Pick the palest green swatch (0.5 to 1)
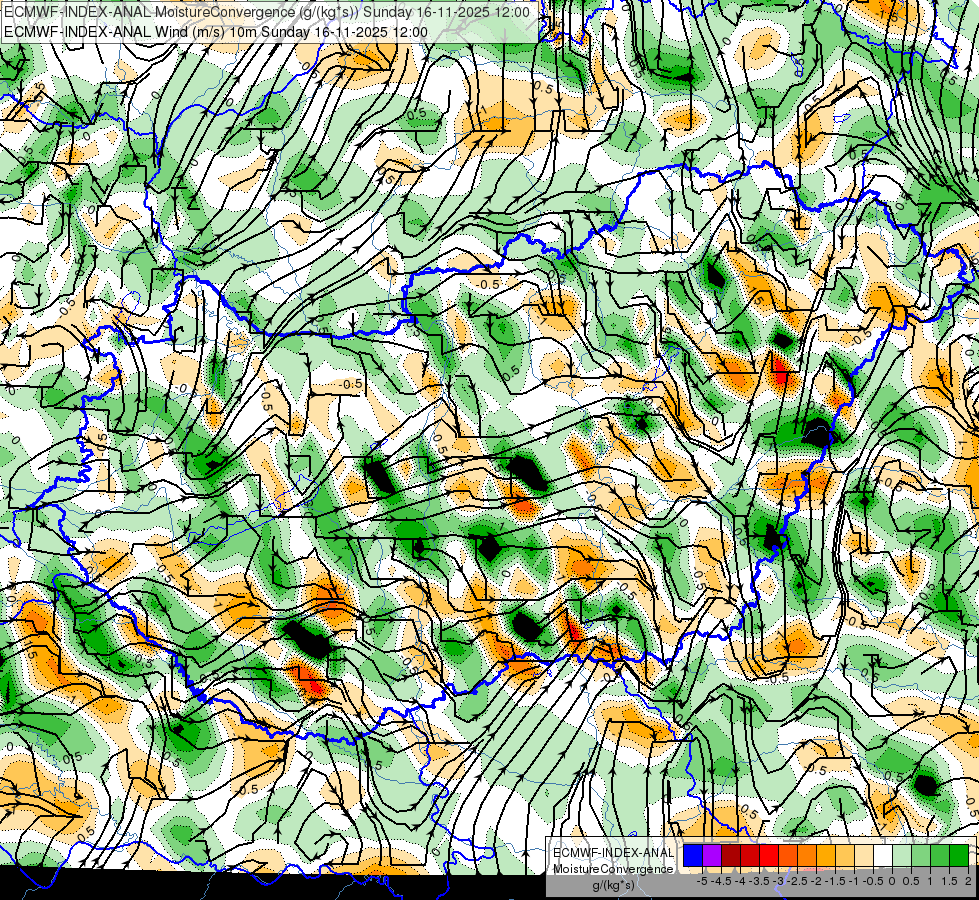The height and width of the screenshot is (900, 979). click(x=902, y=855)
